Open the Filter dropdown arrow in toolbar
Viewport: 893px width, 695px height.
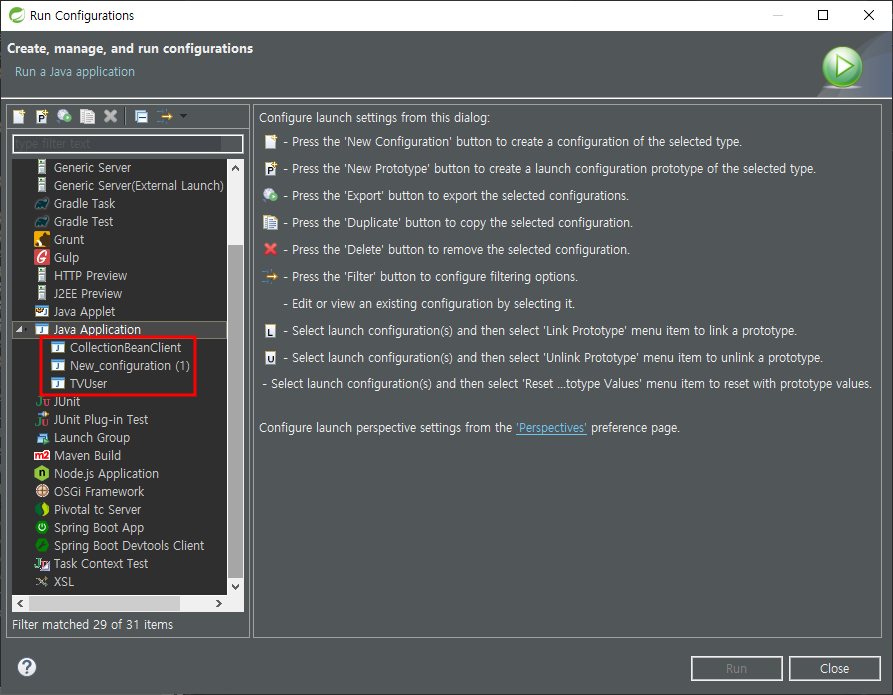(183, 116)
